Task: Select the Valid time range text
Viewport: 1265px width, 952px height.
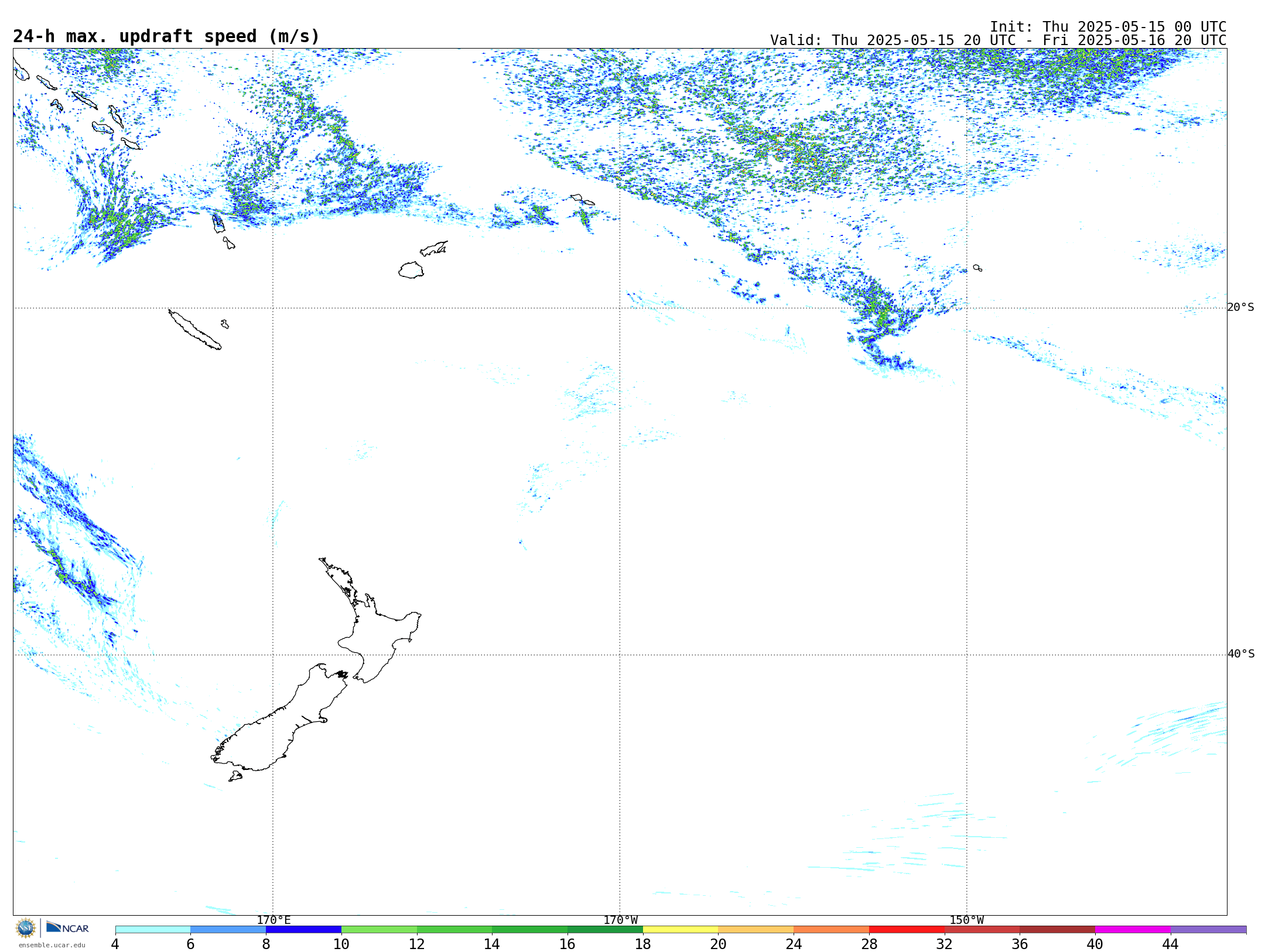Action: click(998, 40)
